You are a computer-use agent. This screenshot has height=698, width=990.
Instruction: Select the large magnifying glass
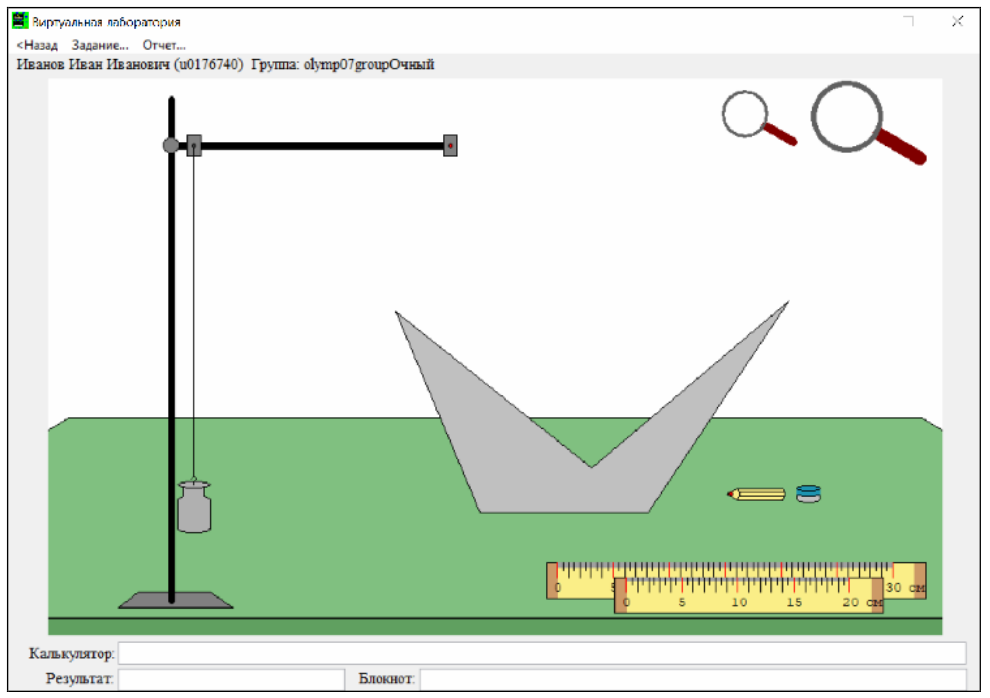[868, 123]
